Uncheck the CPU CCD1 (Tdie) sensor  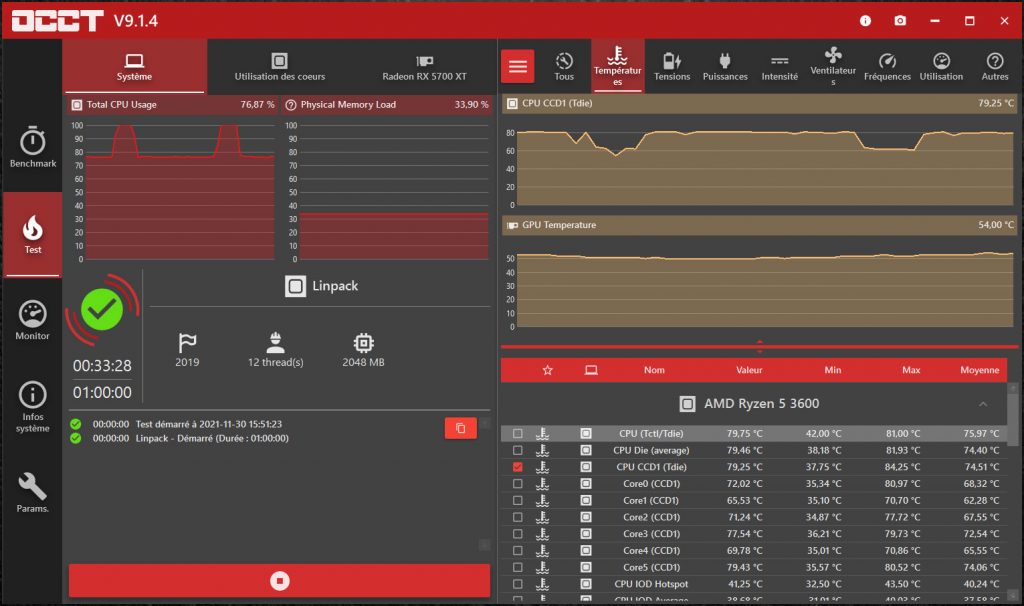[x=518, y=466]
